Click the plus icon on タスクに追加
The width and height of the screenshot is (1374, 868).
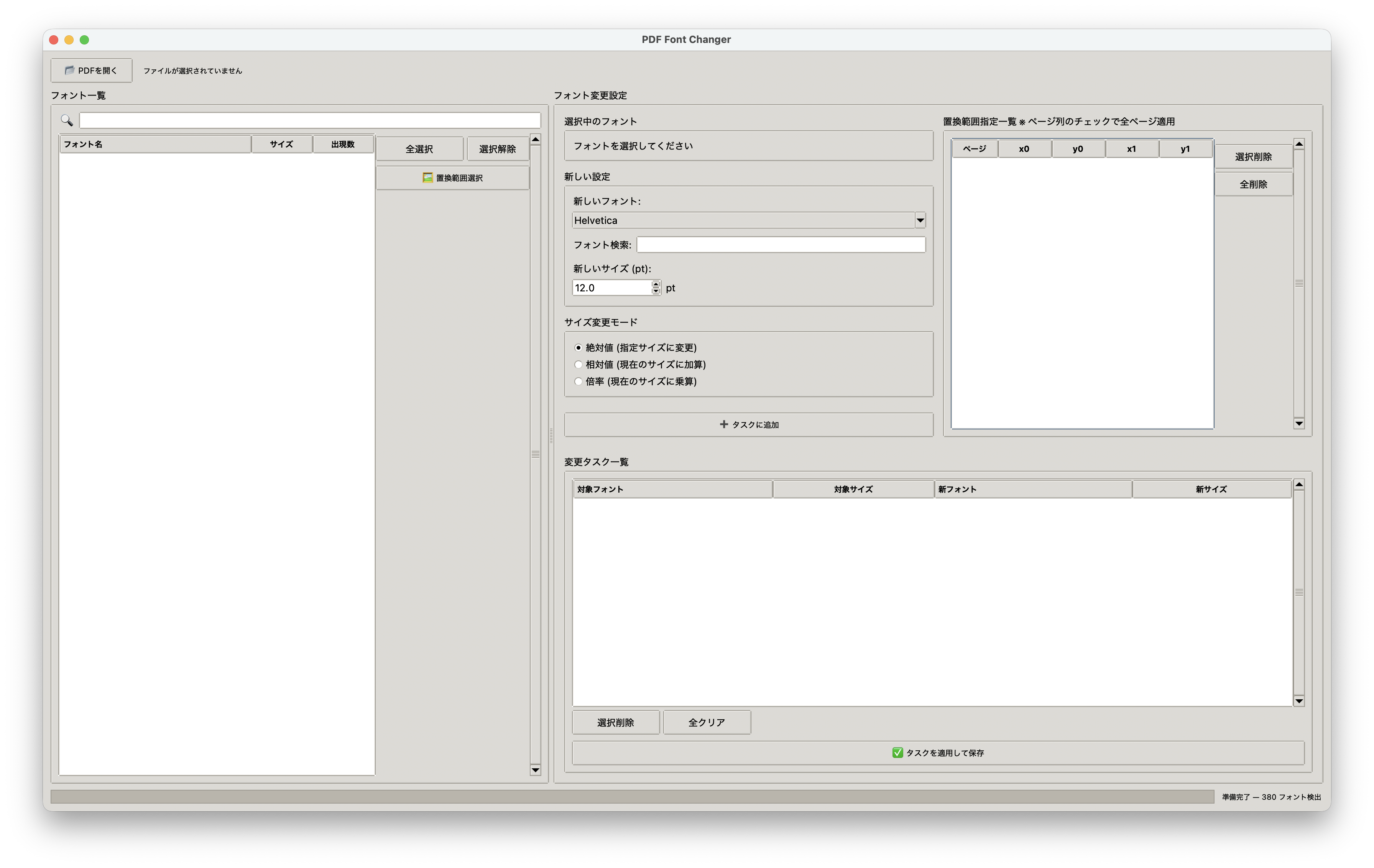click(x=723, y=424)
